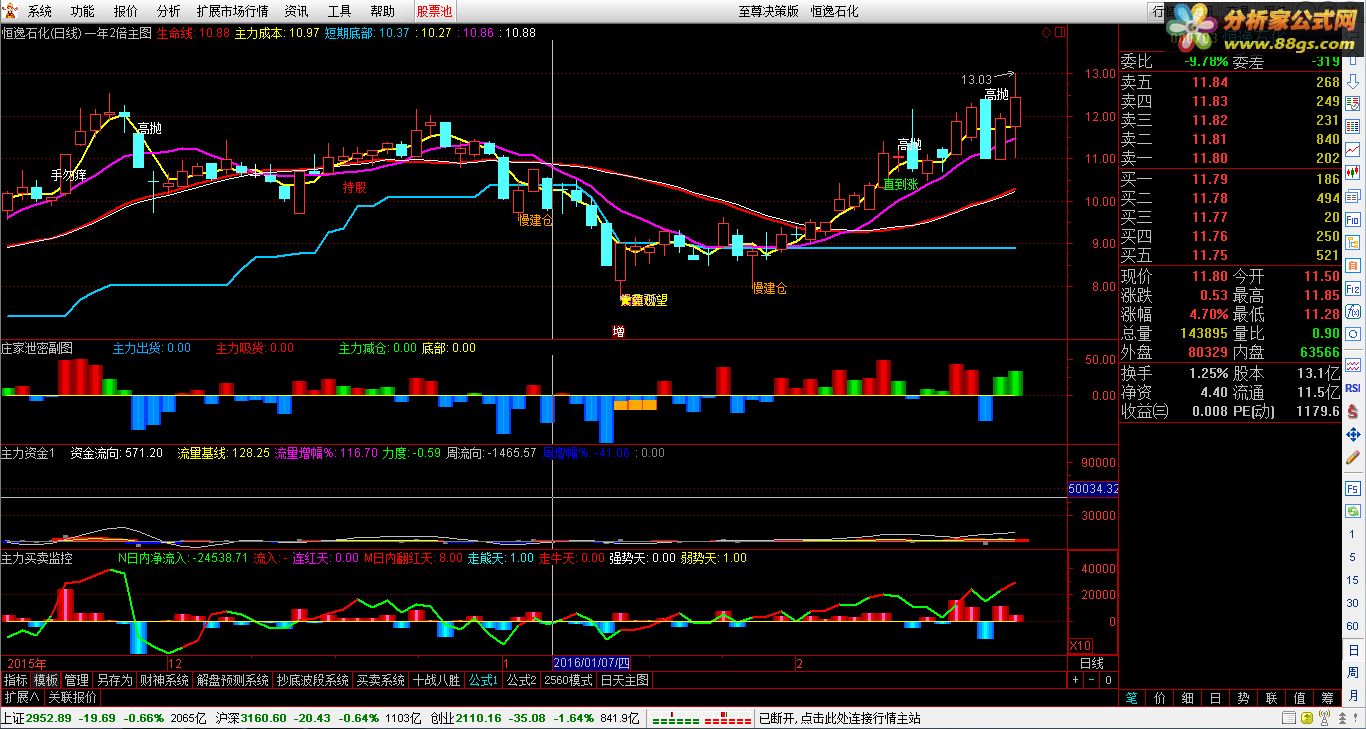Click the disconnected server status message
This screenshot has width=1366, height=729.
tap(840, 718)
